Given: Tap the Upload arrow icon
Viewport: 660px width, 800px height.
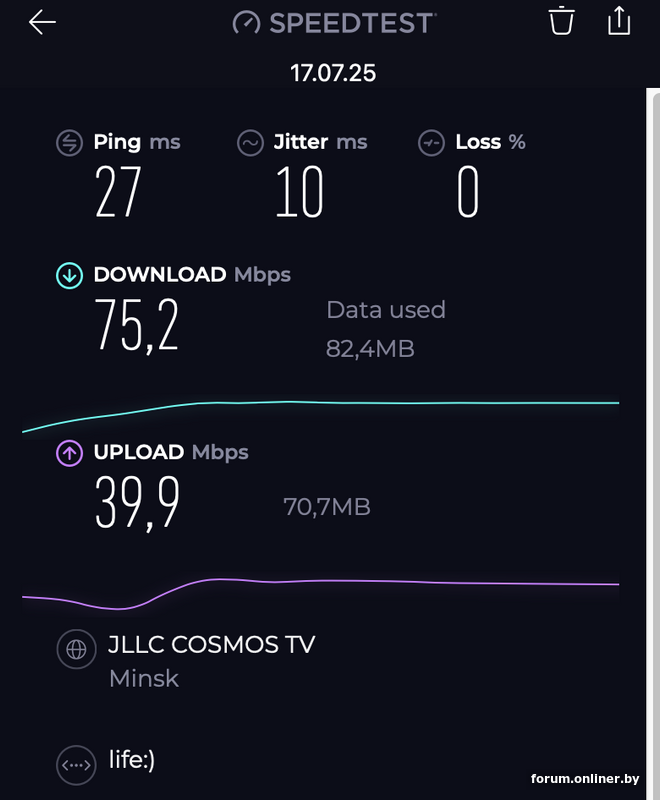Looking at the screenshot, I should 69,453.
